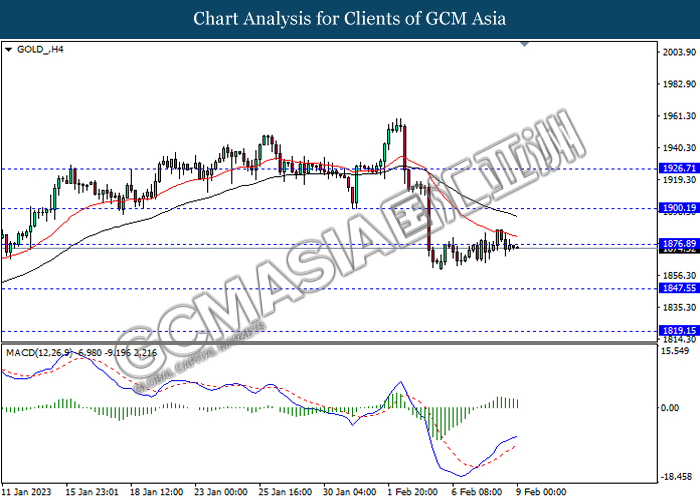The width and height of the screenshot is (700, 500).
Task: Click the Chart Analysis for Clients header title
Action: tap(350, 19)
